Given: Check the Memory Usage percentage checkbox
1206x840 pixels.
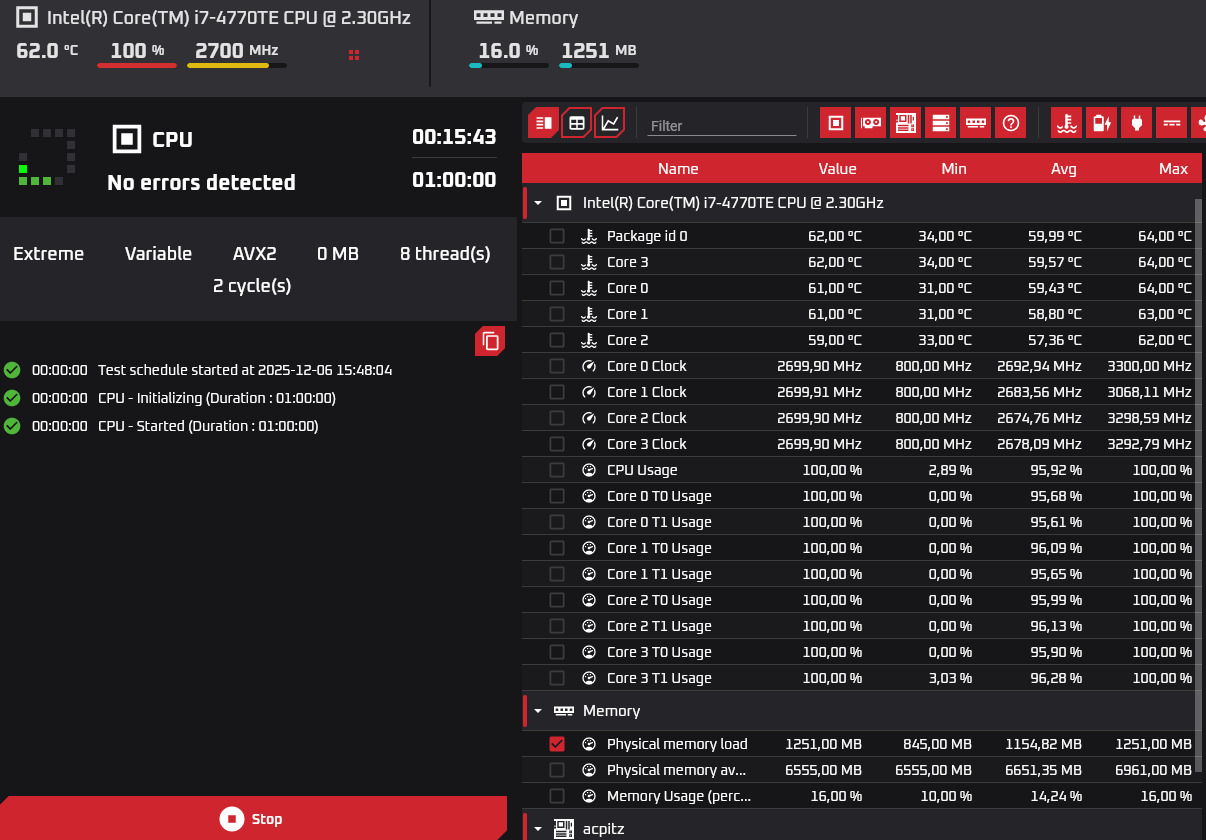Looking at the screenshot, I should (557, 796).
